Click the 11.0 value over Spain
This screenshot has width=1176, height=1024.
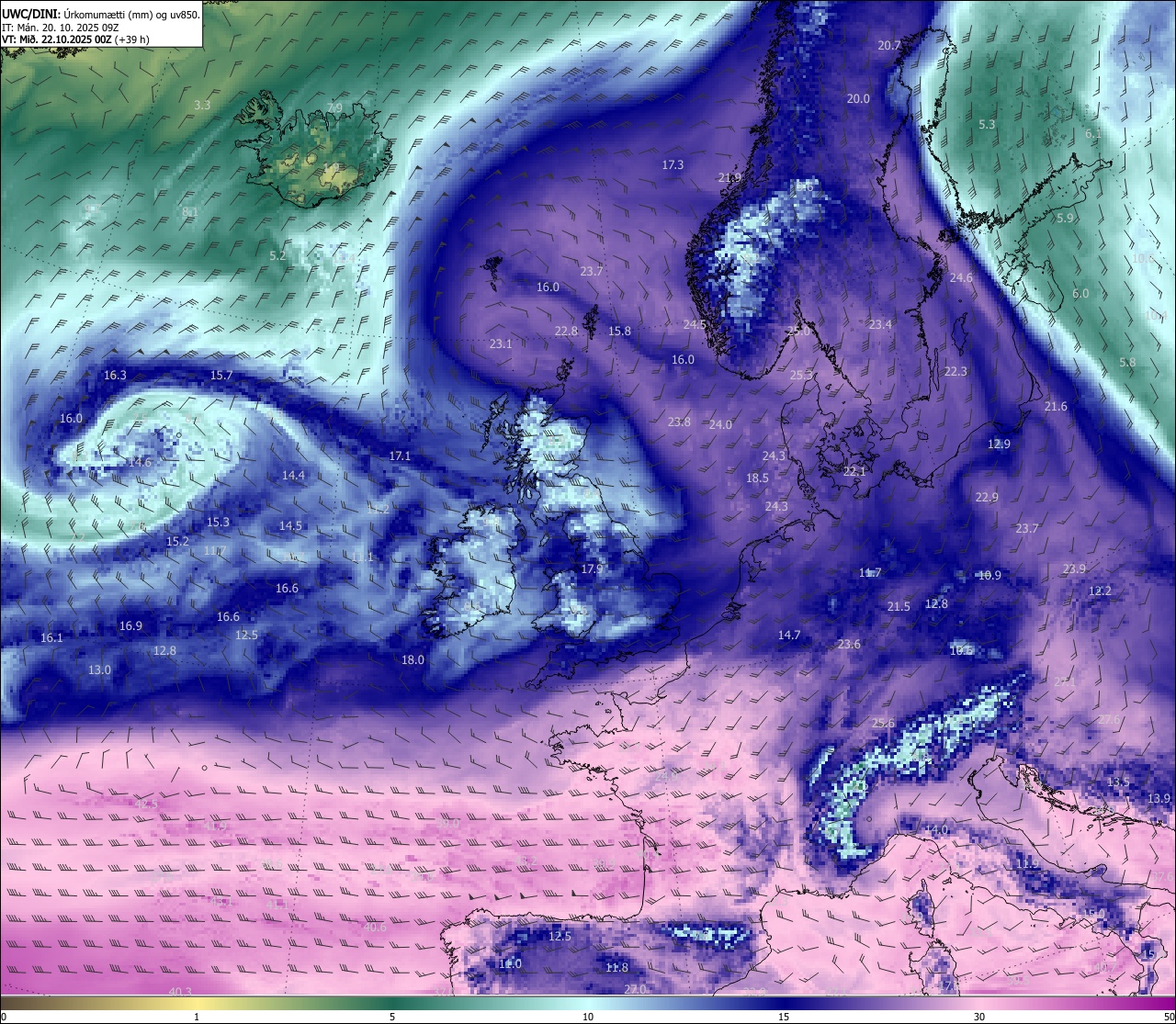(510, 963)
